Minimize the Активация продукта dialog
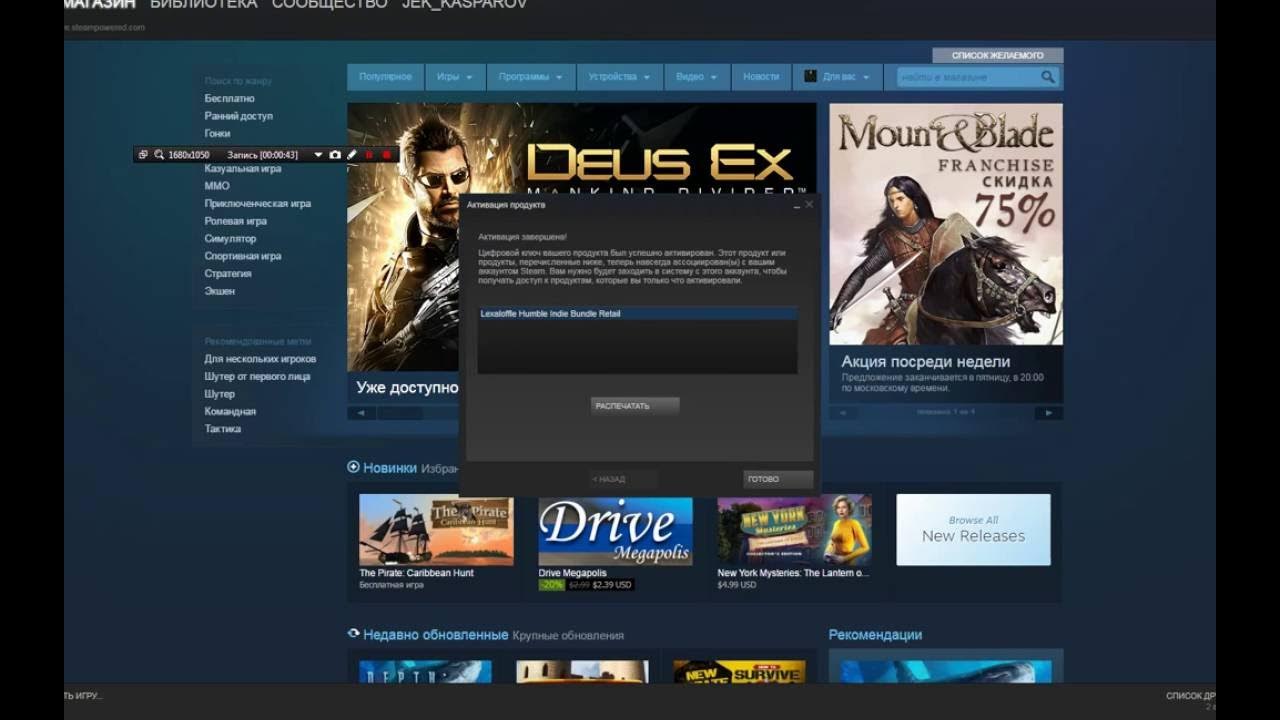 (797, 205)
